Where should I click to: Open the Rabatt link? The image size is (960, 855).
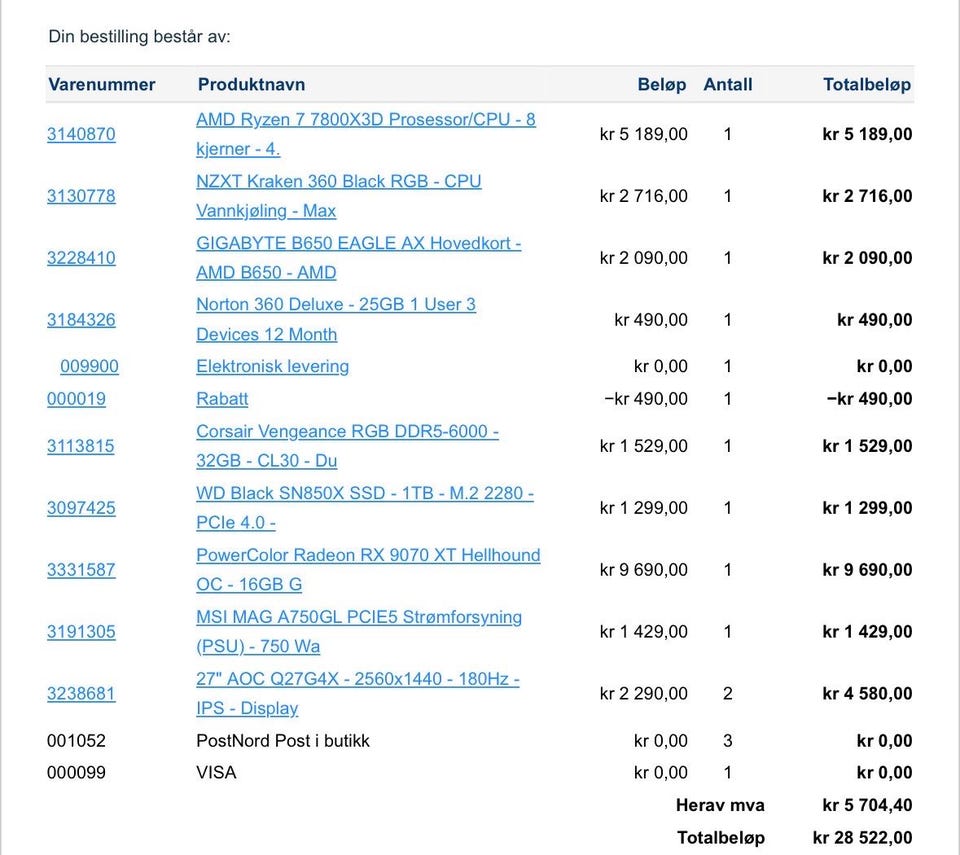point(222,399)
